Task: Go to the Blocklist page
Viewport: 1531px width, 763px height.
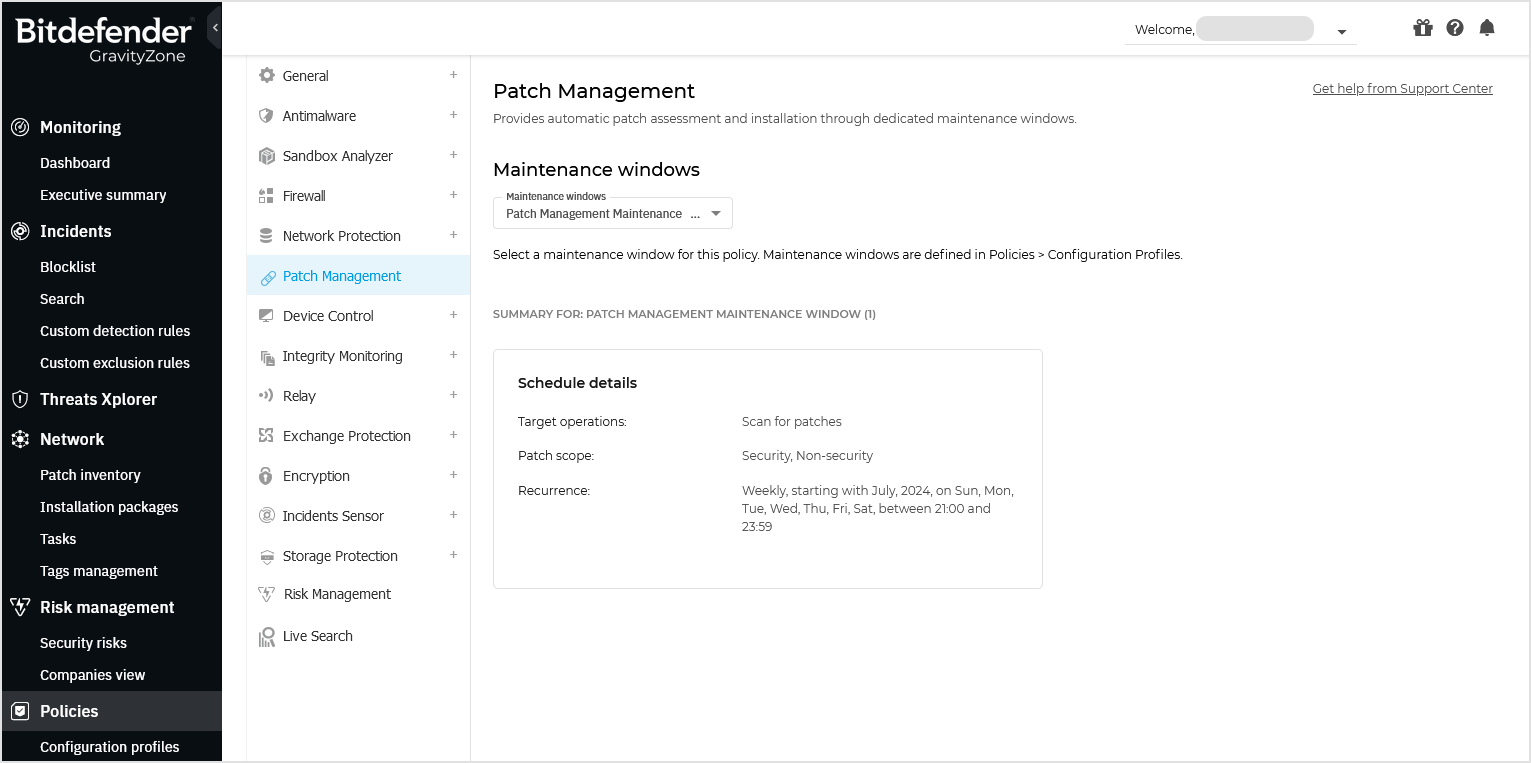Action: click(68, 267)
